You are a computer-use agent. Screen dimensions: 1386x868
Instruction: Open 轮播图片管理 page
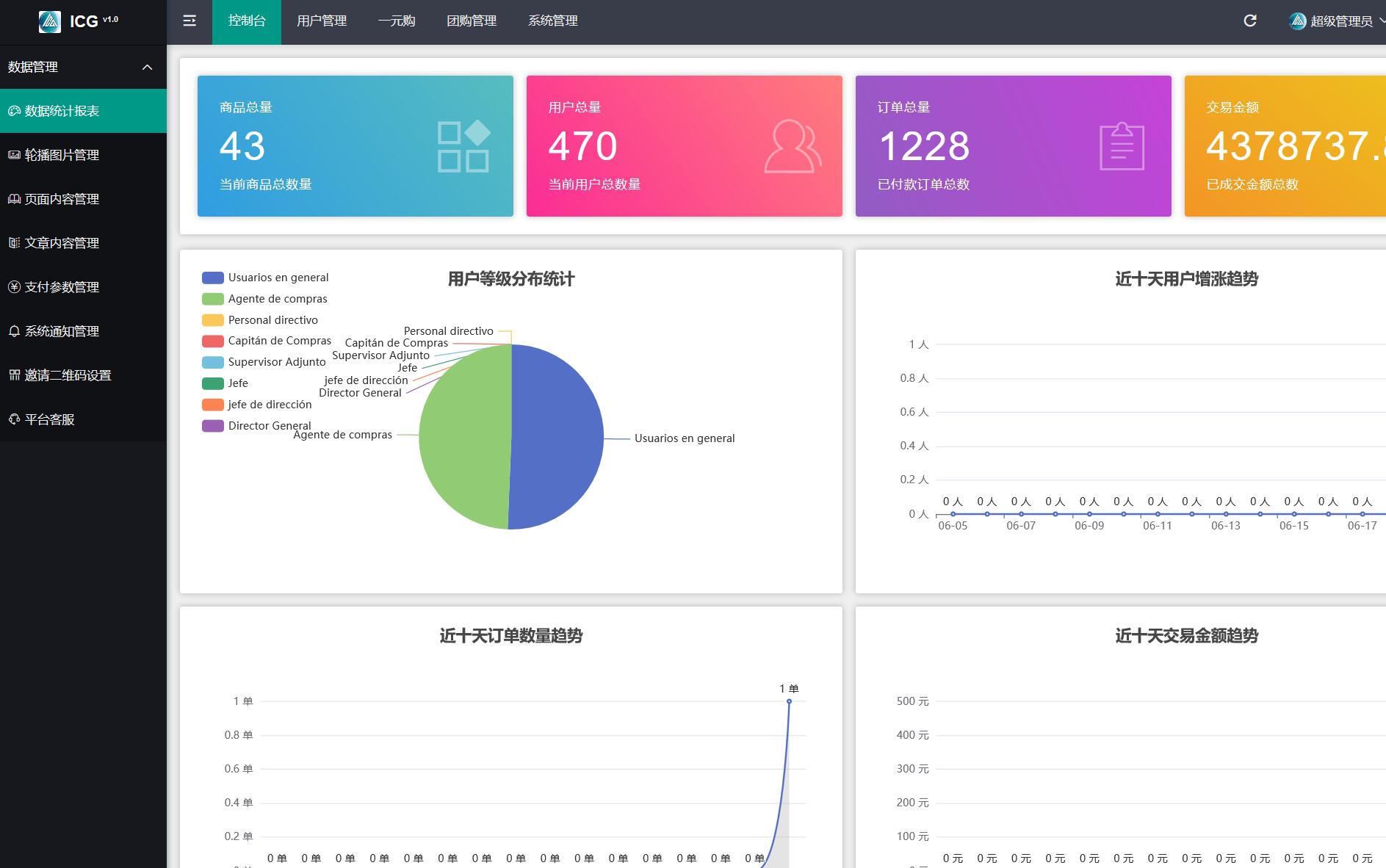[x=83, y=155]
